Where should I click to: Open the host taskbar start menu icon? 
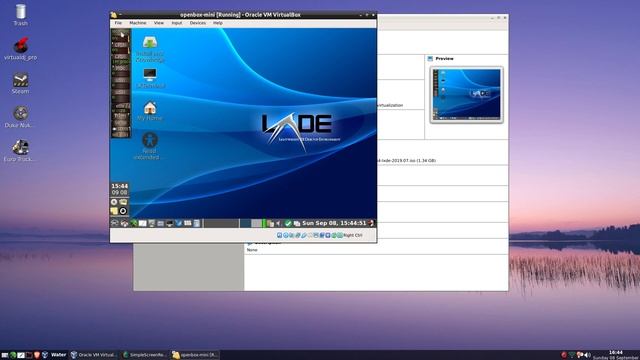pos(5,355)
